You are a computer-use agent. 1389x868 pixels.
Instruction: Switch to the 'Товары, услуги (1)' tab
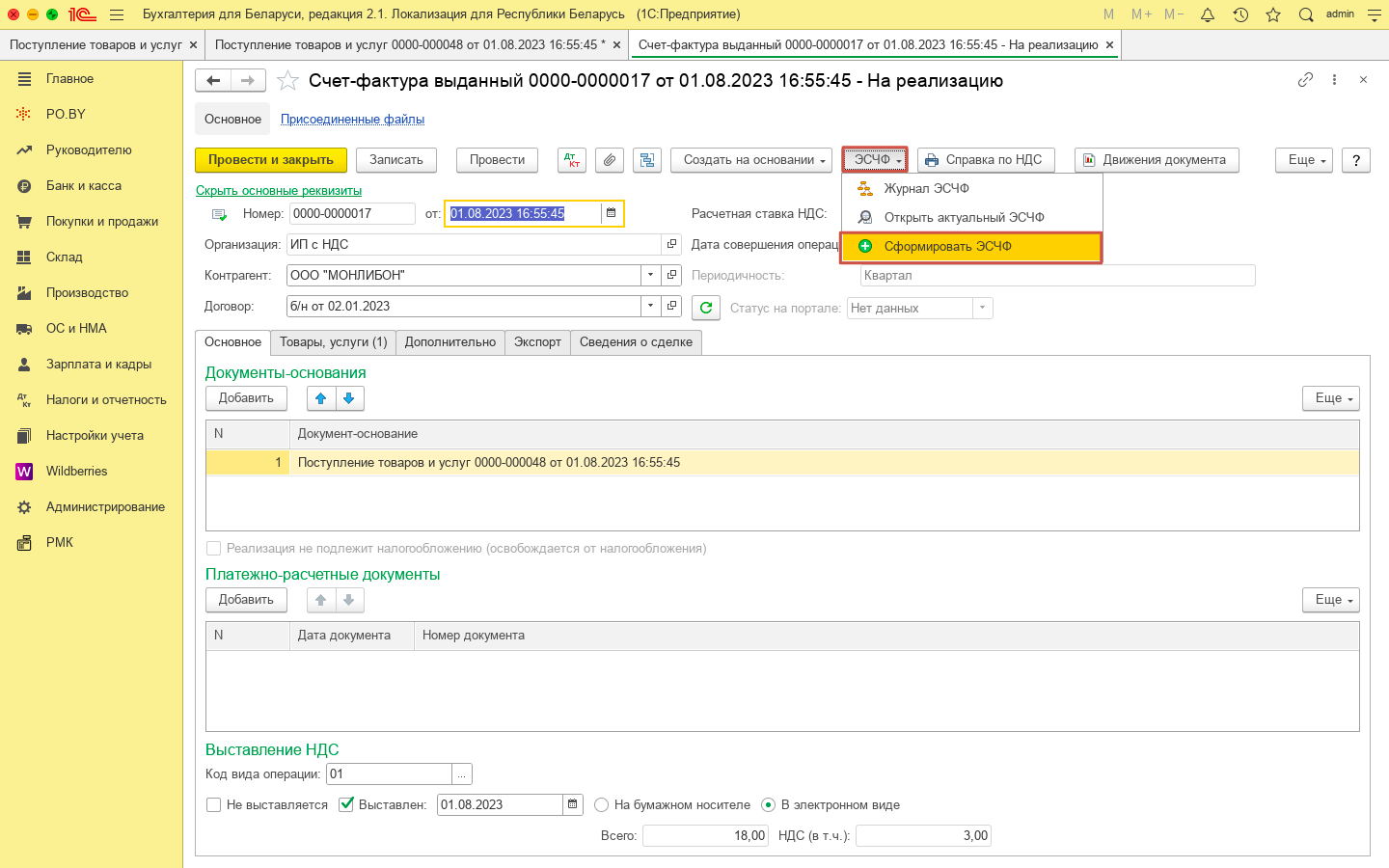(334, 342)
